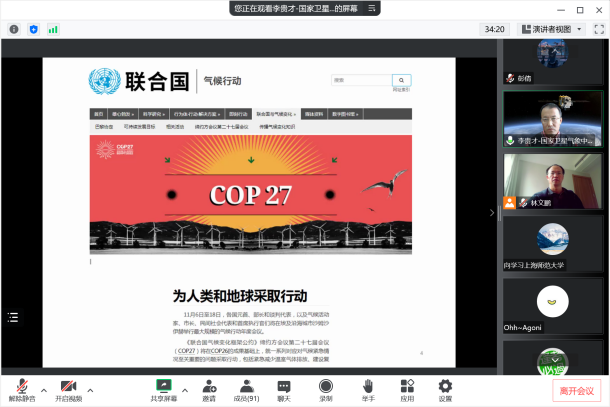Click the down chevron on bottom participant tile

(x=555, y=360)
